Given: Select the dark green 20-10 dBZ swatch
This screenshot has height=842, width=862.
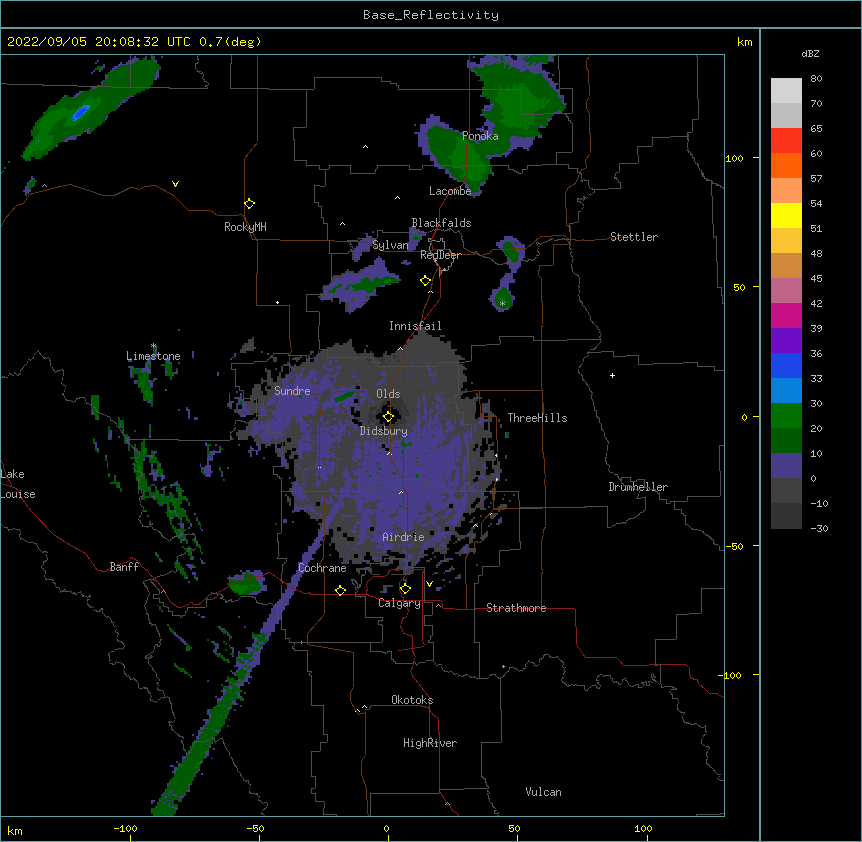Looking at the screenshot, I should click(786, 440).
